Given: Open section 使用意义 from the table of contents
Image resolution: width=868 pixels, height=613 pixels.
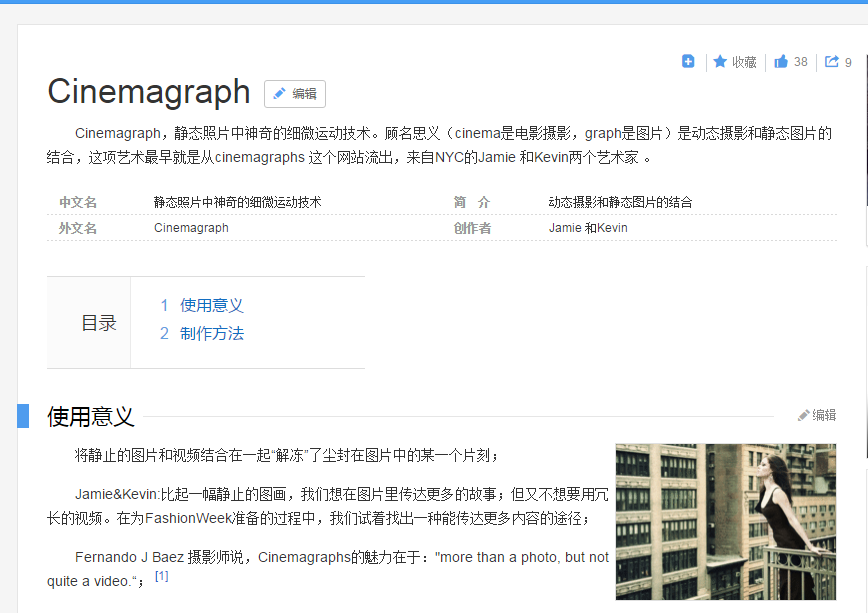Looking at the screenshot, I should pyautogui.click(x=213, y=305).
